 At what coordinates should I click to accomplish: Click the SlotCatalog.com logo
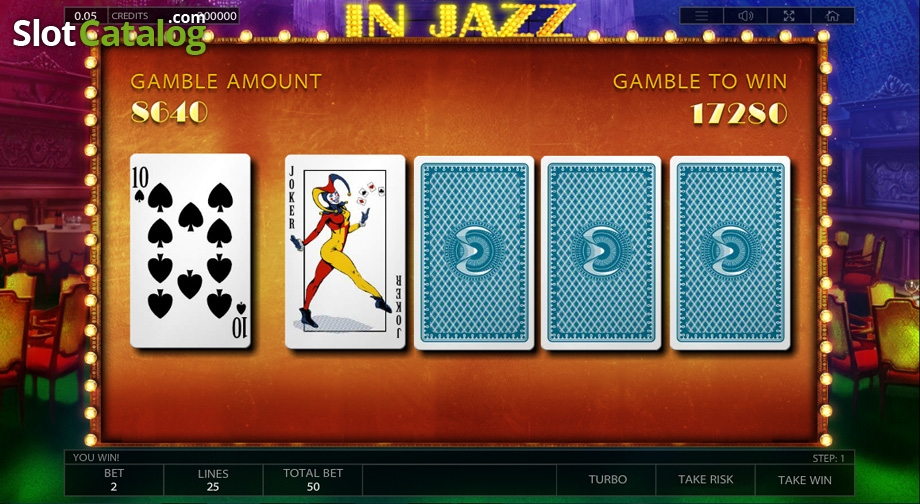tap(110, 32)
